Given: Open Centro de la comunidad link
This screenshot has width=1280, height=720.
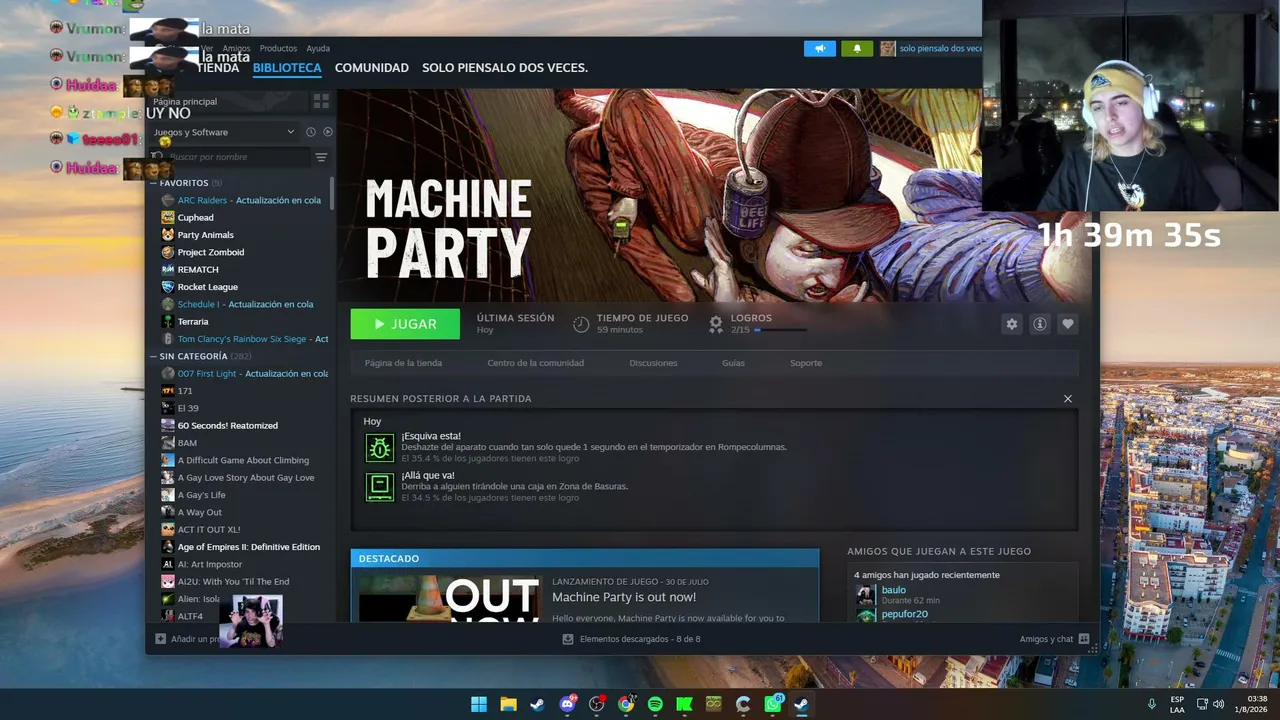Looking at the screenshot, I should (x=535, y=363).
